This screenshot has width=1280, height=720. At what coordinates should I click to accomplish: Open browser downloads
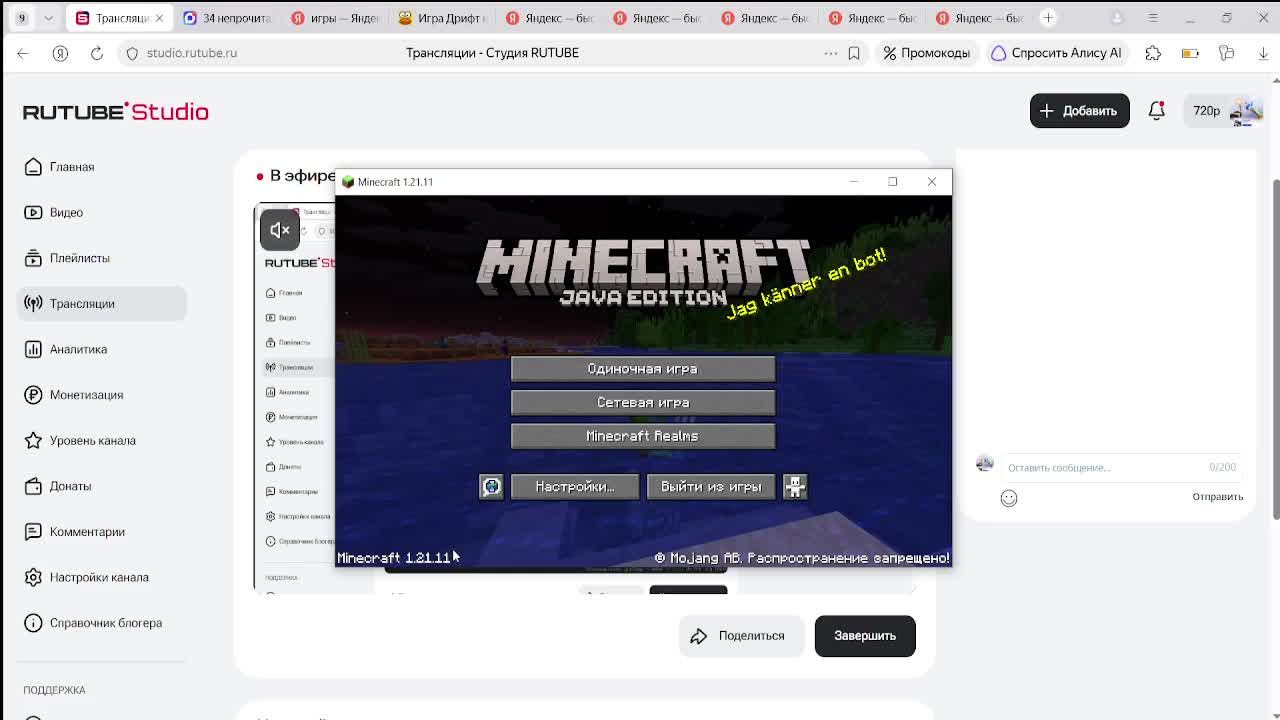click(x=1263, y=53)
